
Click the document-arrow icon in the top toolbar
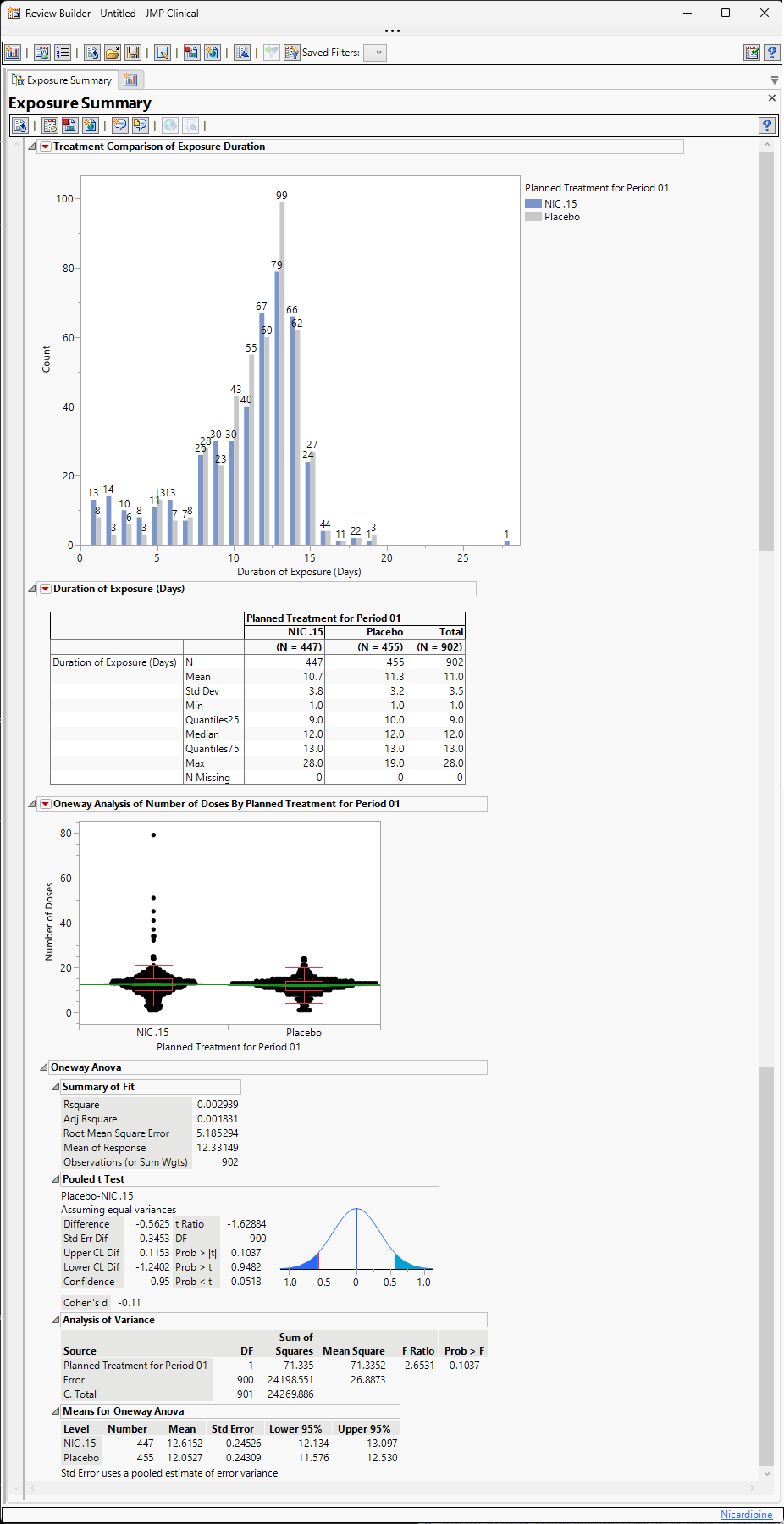tap(92, 53)
